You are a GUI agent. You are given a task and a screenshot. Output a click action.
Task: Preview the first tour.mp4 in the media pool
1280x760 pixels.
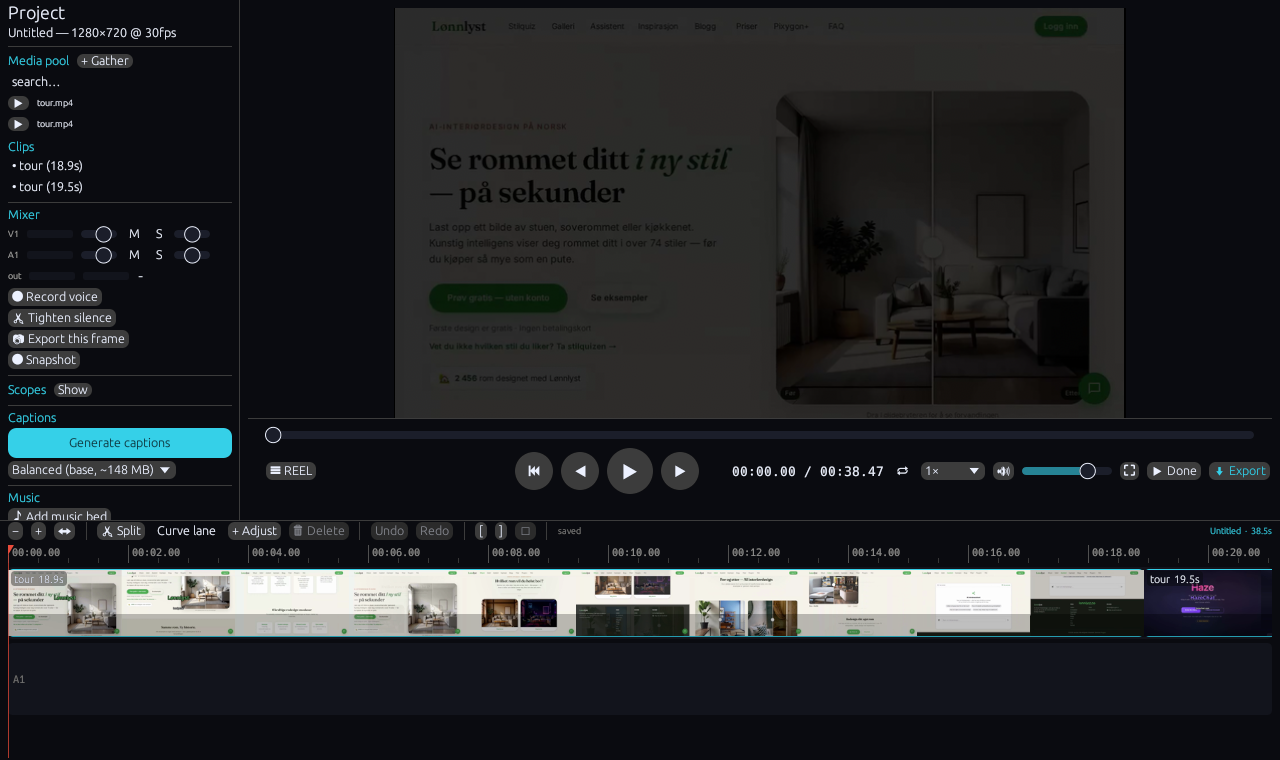click(18, 103)
